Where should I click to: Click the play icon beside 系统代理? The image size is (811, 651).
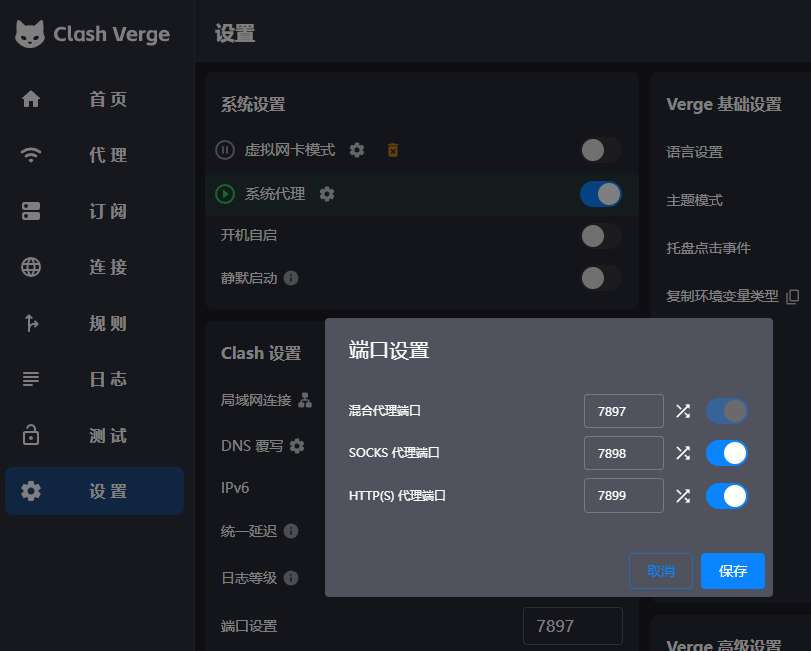[x=224, y=194]
